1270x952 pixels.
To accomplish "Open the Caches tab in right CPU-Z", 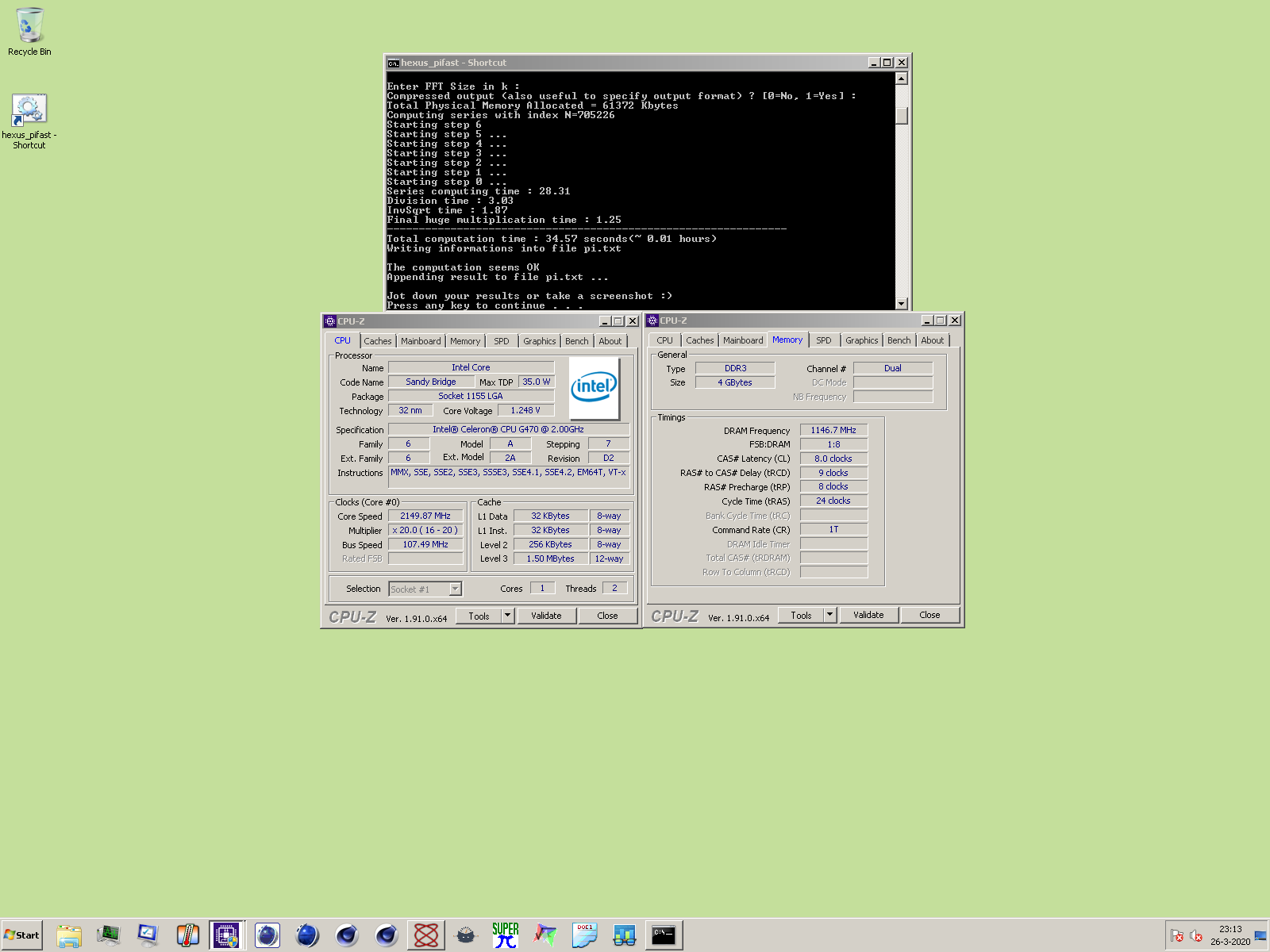I will 700,340.
